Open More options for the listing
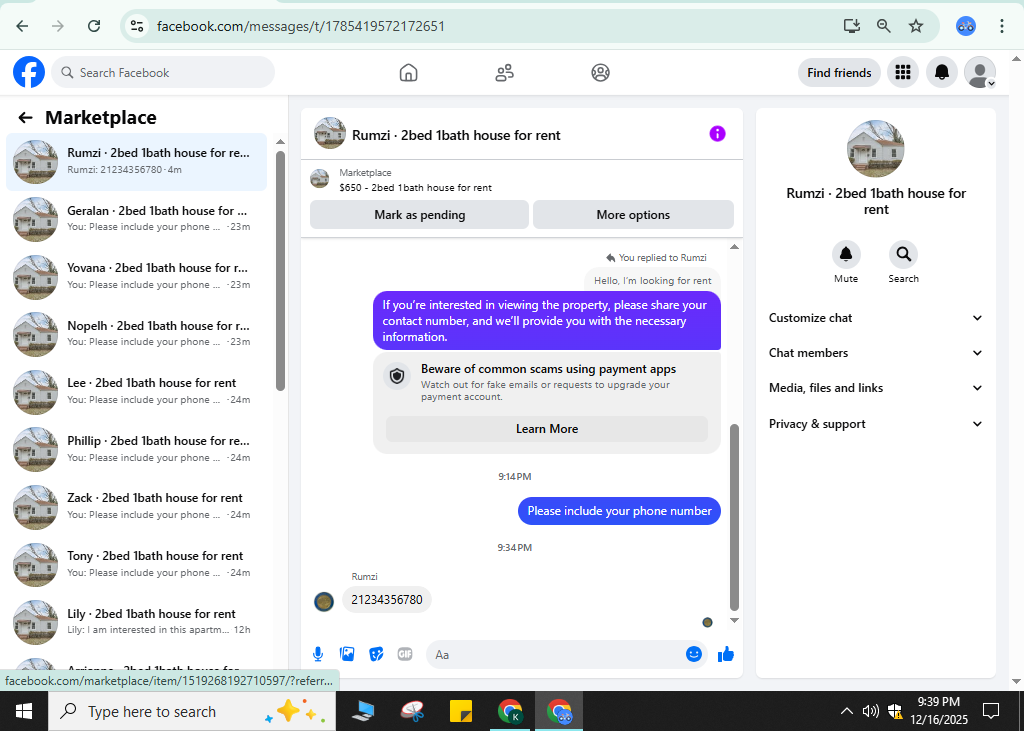 [633, 215]
